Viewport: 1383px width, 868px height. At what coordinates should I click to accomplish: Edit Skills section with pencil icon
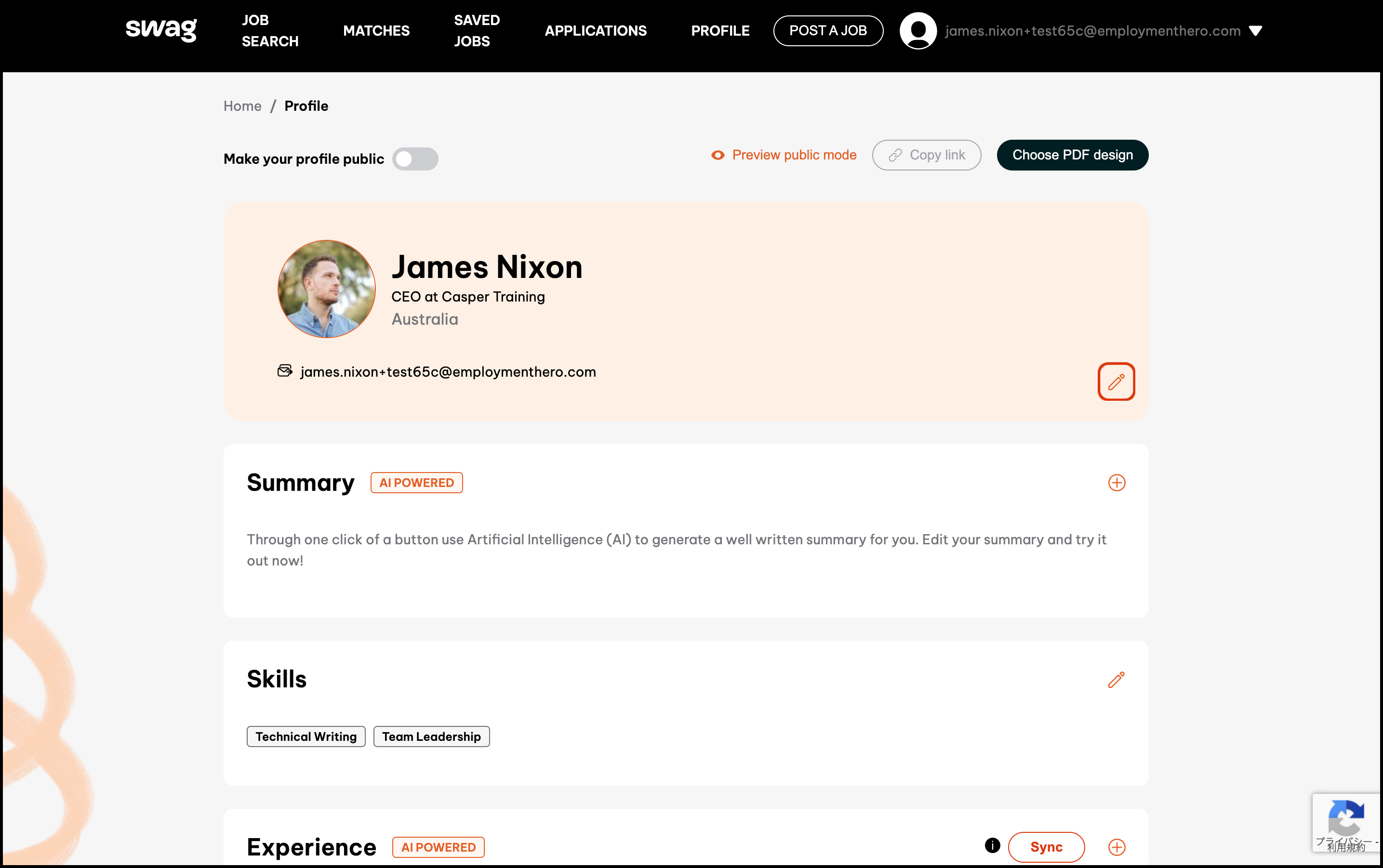coord(1116,680)
